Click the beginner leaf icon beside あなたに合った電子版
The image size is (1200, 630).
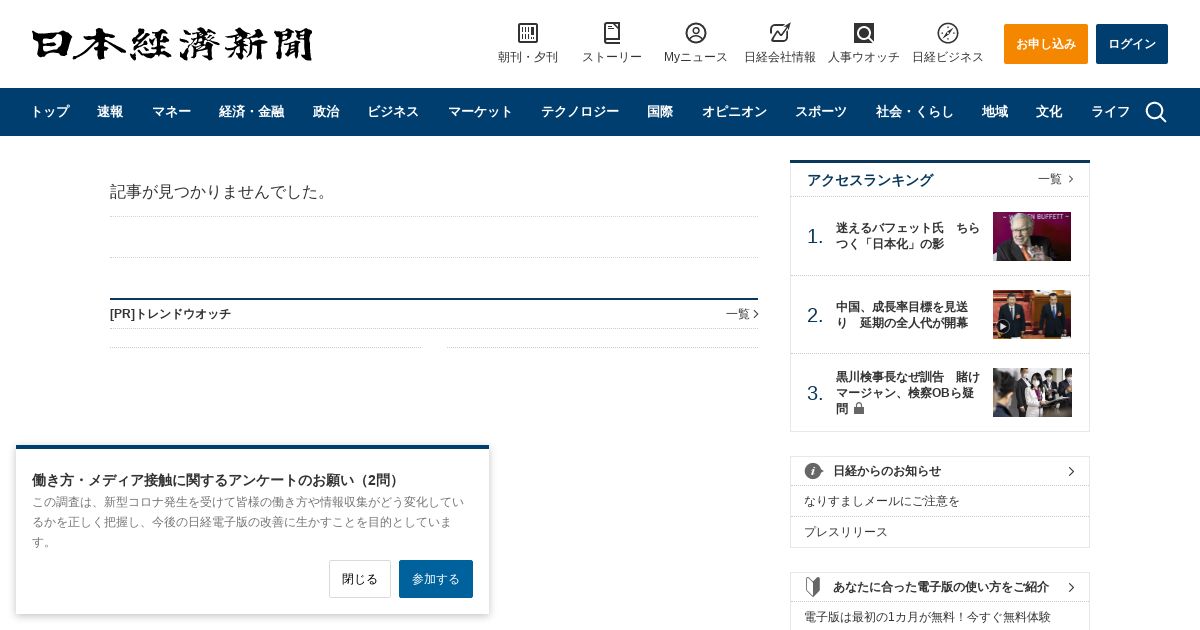[x=814, y=587]
